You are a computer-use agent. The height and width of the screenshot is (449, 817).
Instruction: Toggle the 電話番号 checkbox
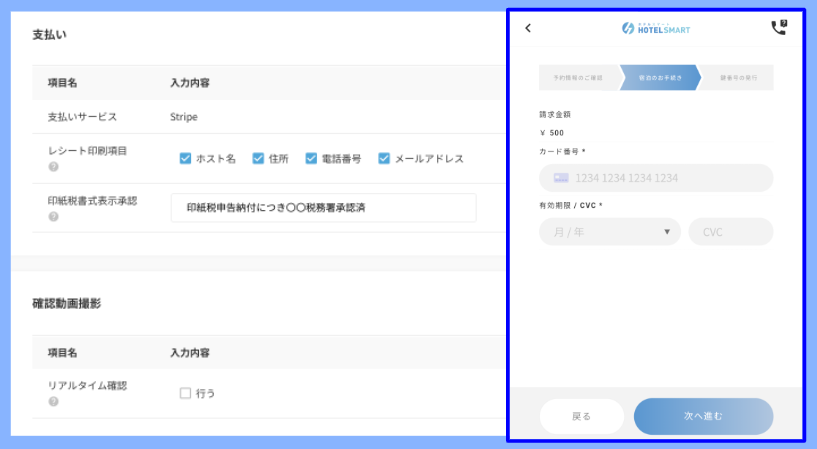point(311,158)
